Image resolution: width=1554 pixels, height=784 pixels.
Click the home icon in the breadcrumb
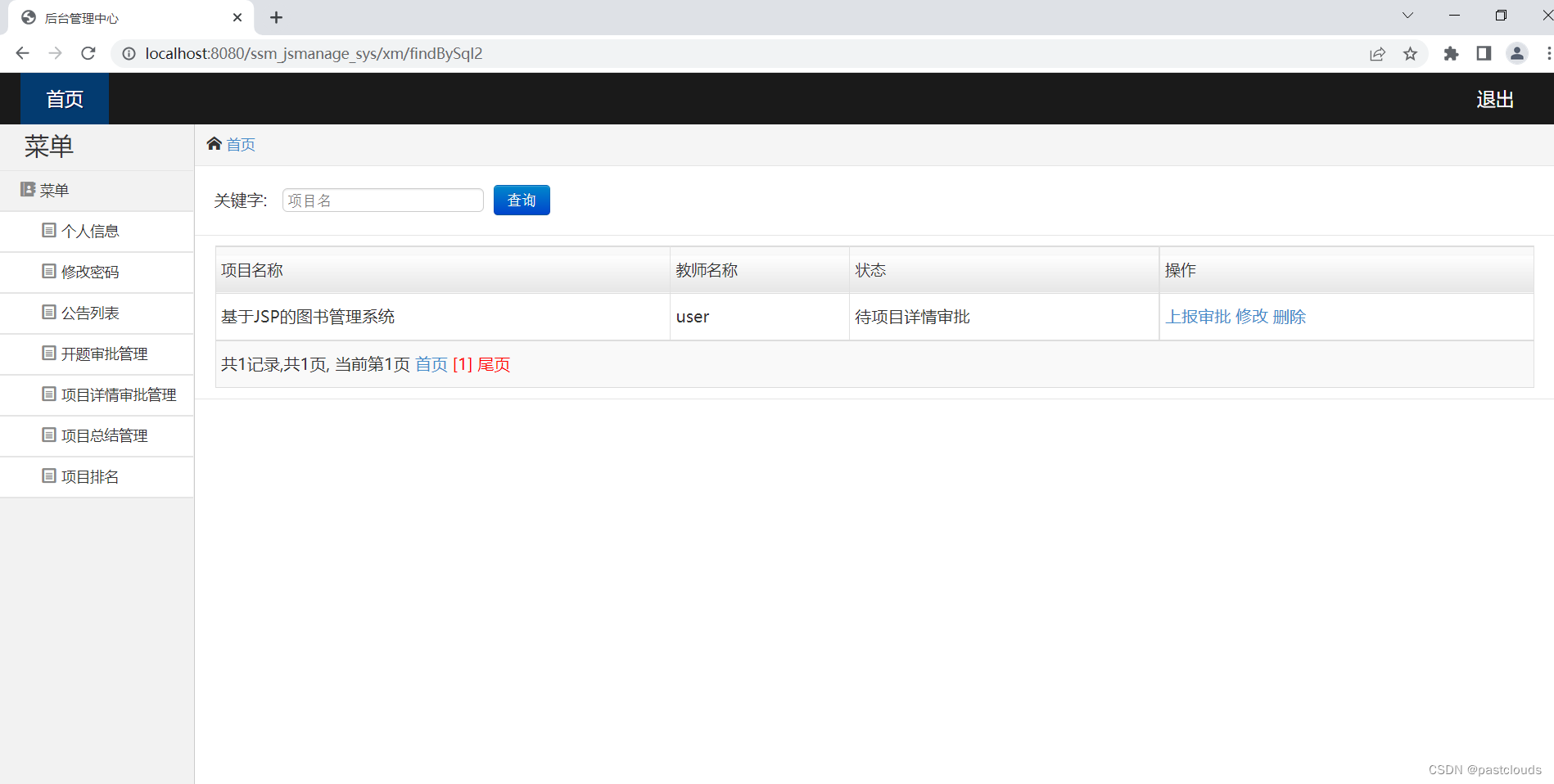coord(215,143)
